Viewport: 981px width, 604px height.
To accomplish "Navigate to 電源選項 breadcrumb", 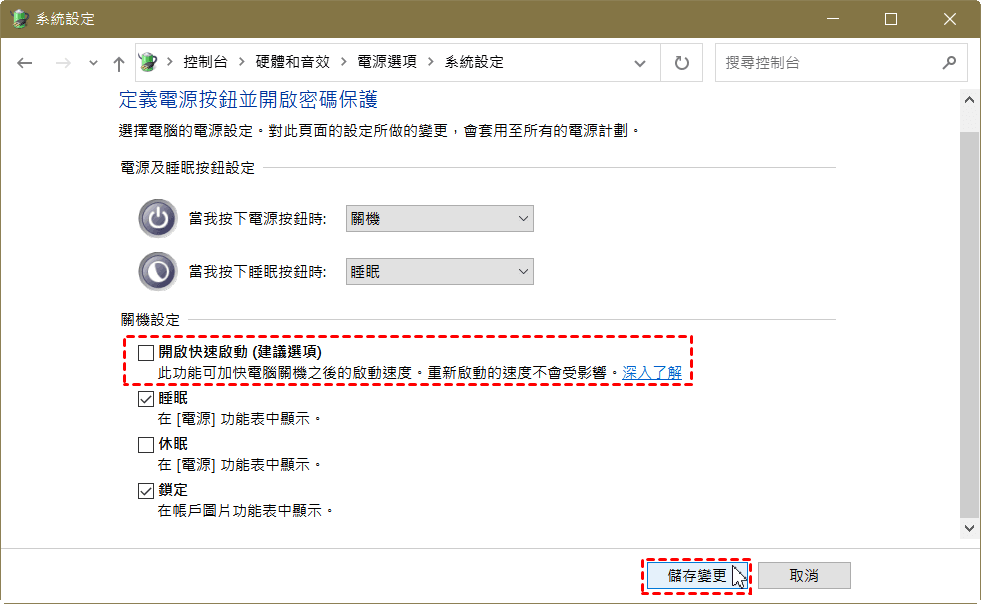I will point(387,62).
